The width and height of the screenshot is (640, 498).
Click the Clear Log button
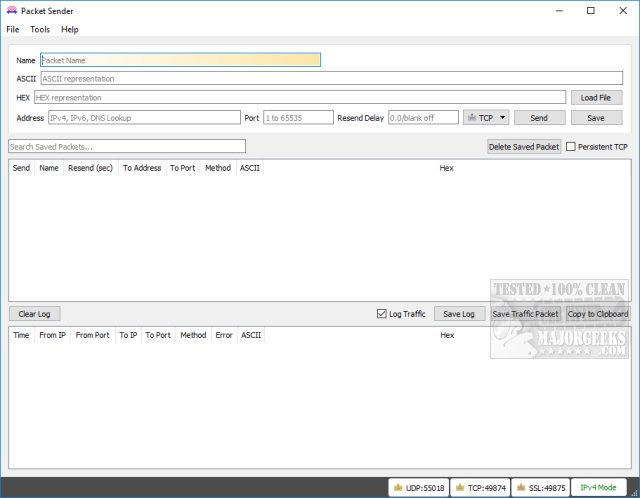(x=34, y=314)
